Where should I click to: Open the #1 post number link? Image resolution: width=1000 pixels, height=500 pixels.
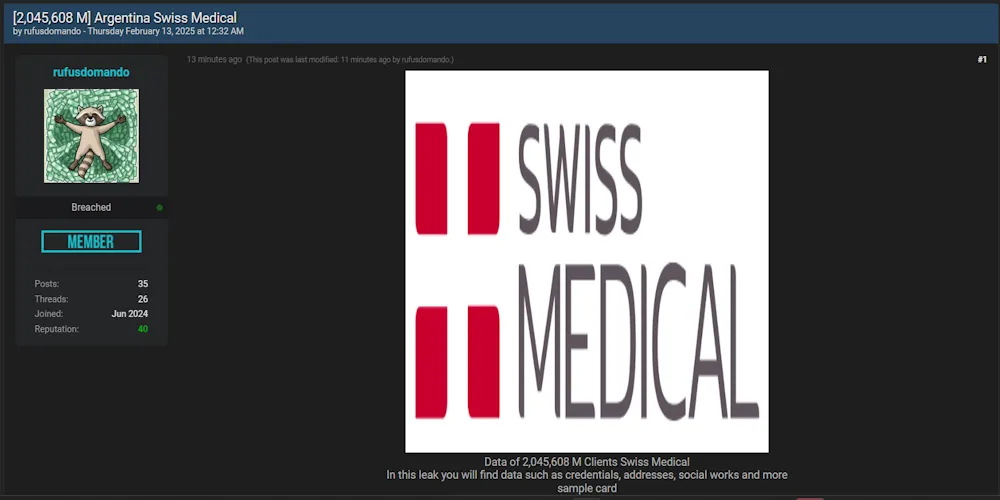pyautogui.click(x=982, y=59)
